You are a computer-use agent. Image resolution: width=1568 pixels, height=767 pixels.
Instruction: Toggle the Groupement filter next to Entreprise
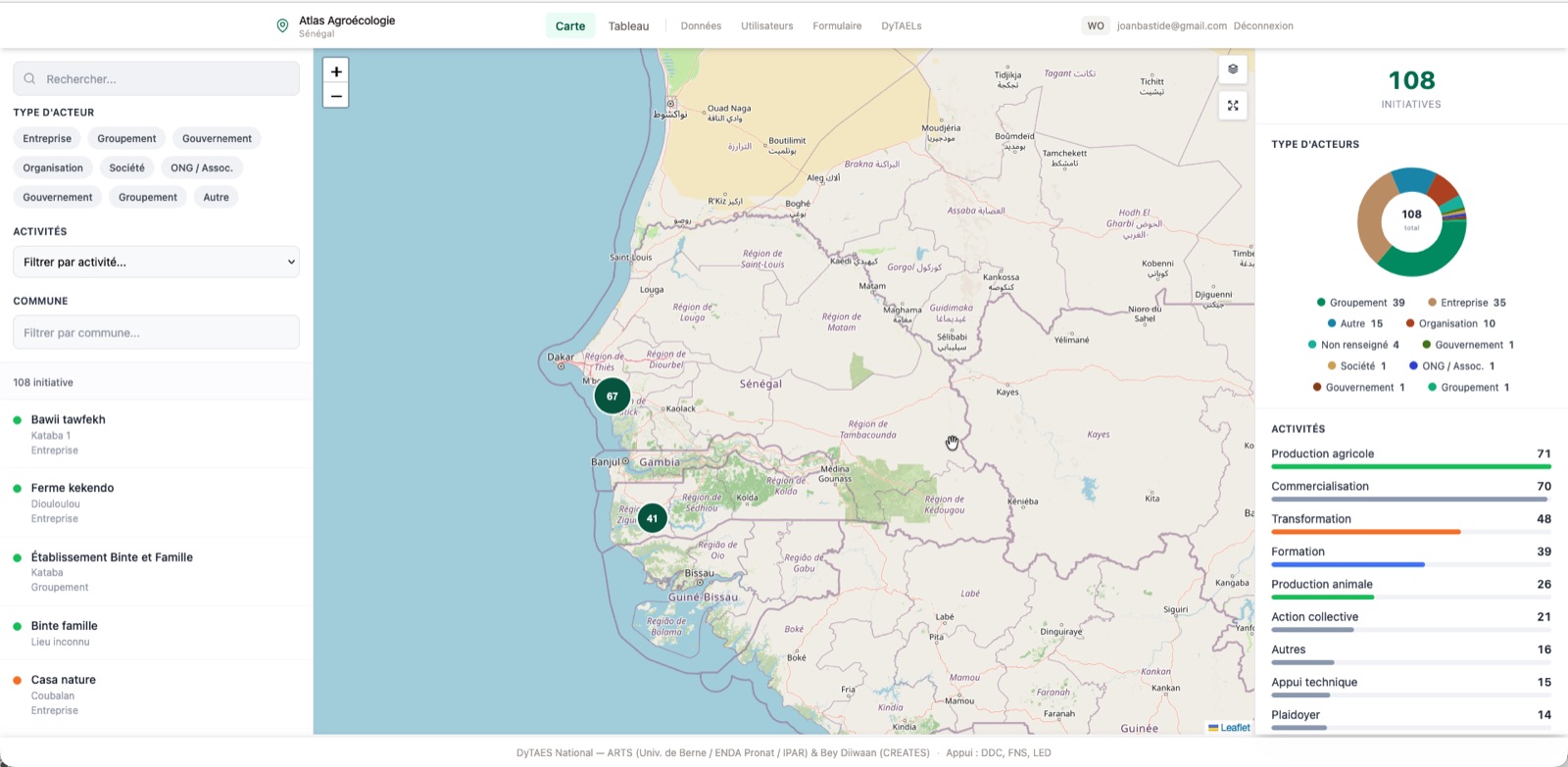[x=126, y=138]
